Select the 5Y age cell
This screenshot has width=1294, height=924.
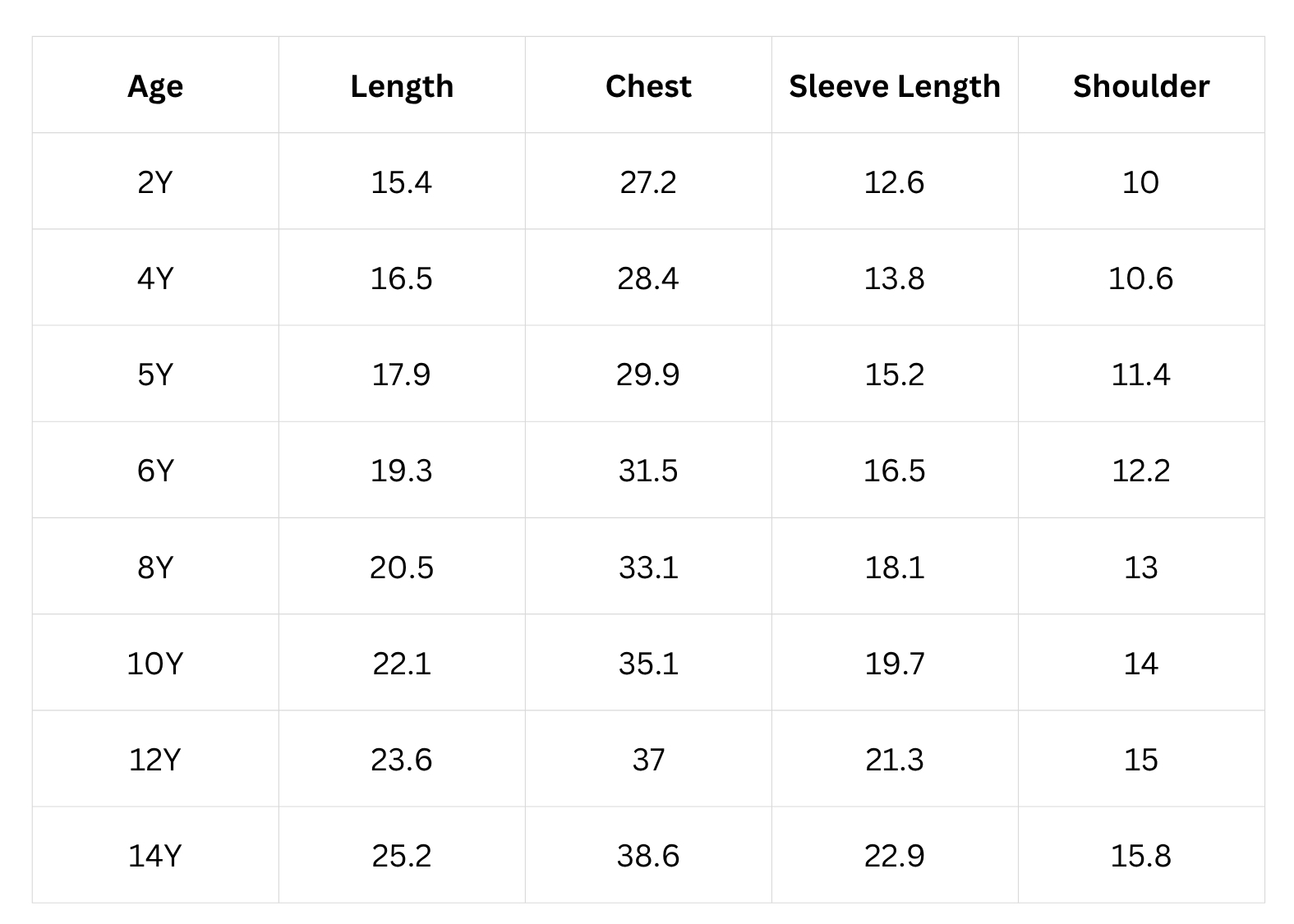tap(155, 375)
